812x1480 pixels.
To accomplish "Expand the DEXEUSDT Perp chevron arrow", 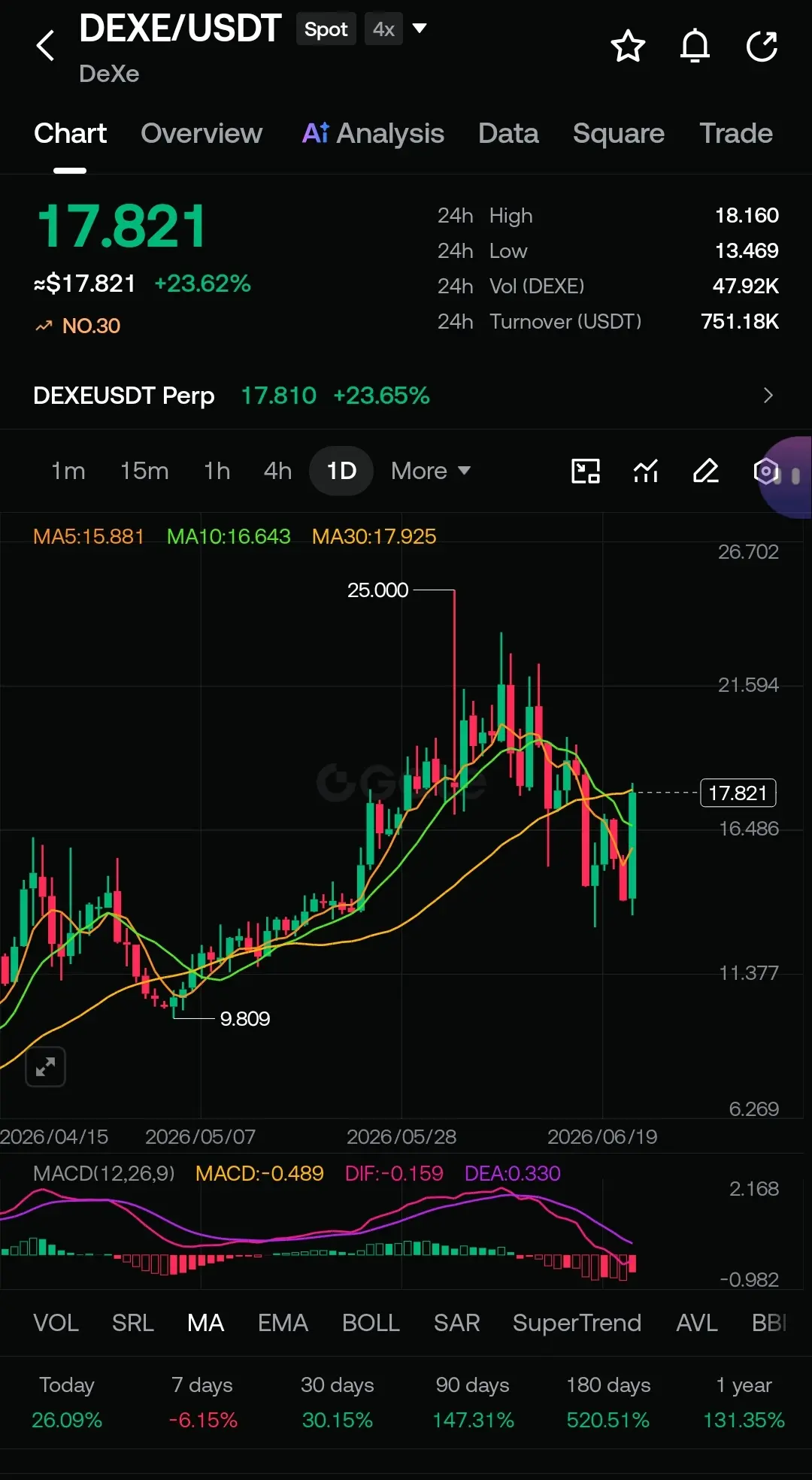I will (x=768, y=396).
